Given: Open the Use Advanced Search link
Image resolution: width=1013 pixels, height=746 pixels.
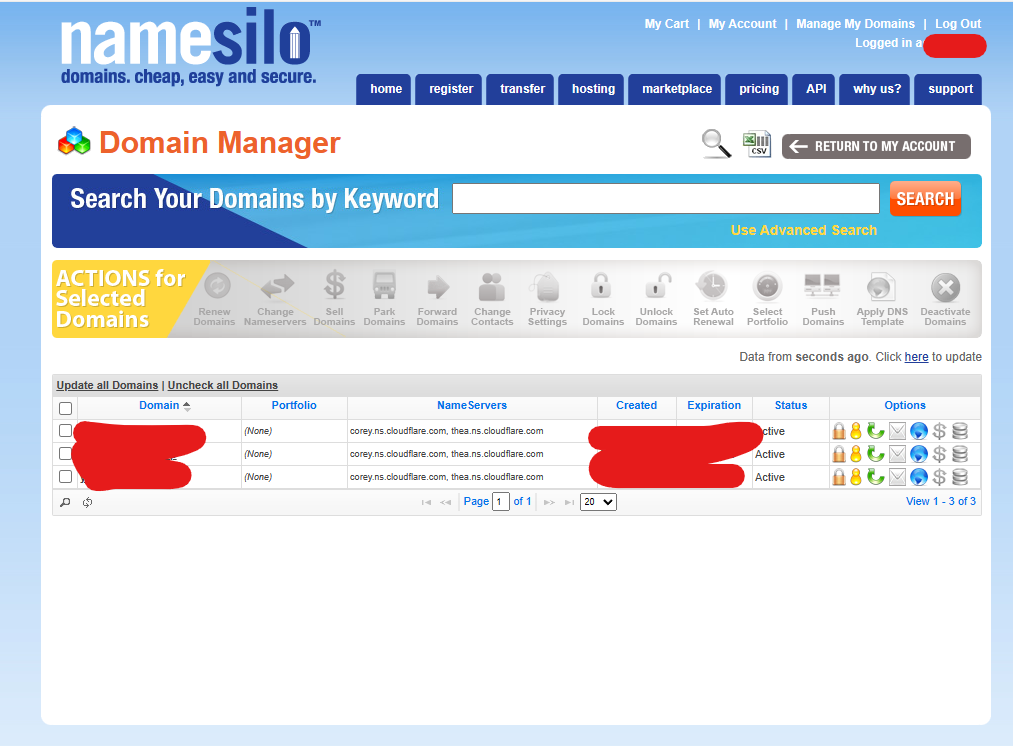Looking at the screenshot, I should pos(804,231).
